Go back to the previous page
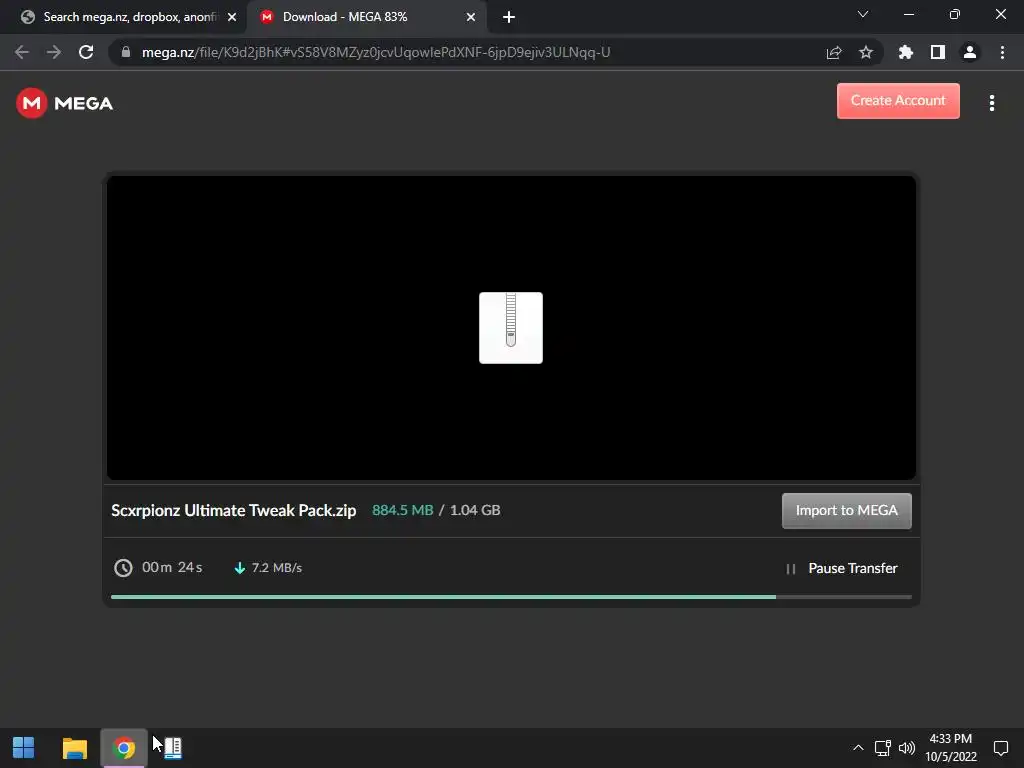 point(22,52)
